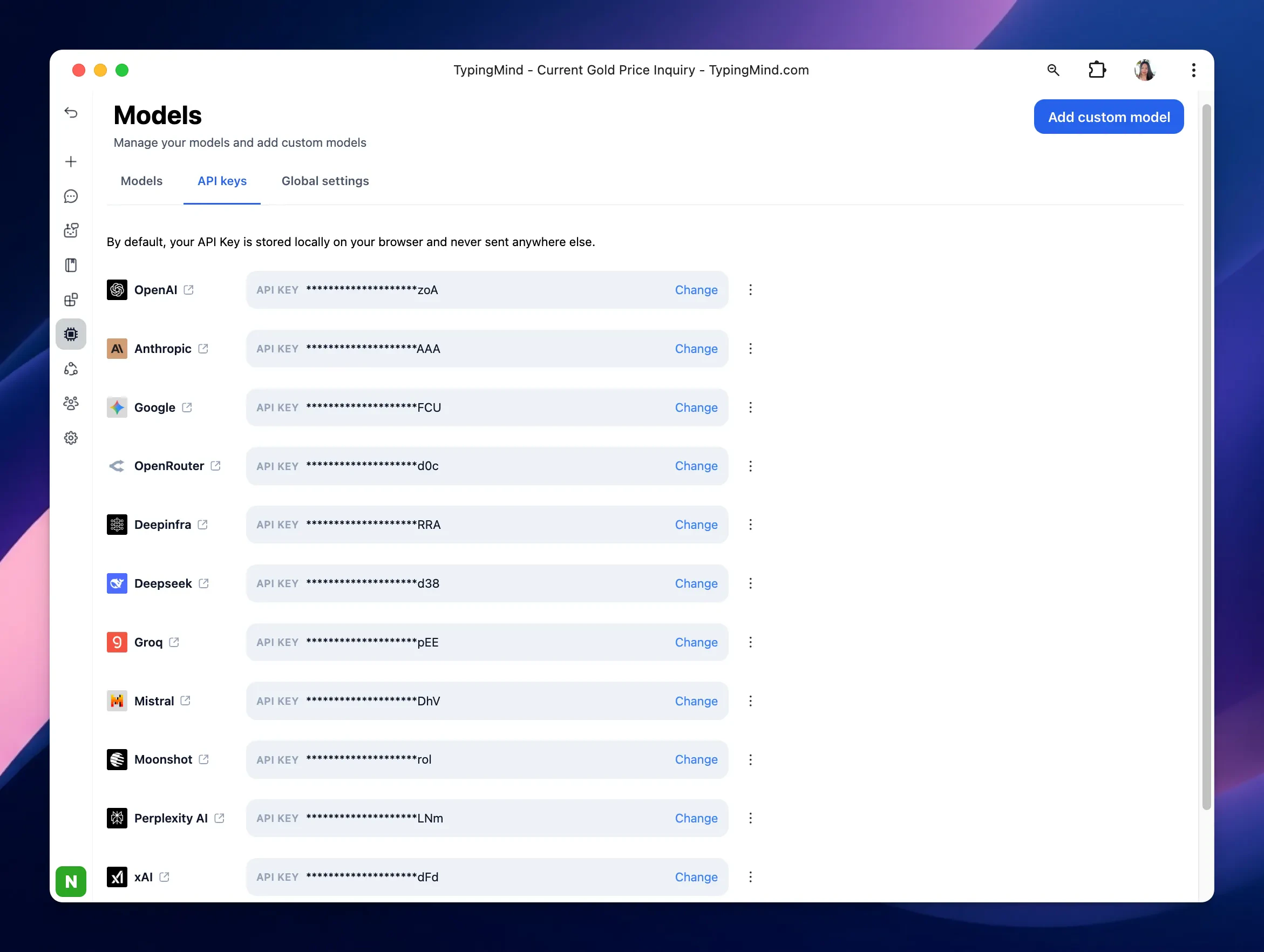Open chats via the speech bubble sidebar icon
The height and width of the screenshot is (952, 1264).
(x=71, y=196)
